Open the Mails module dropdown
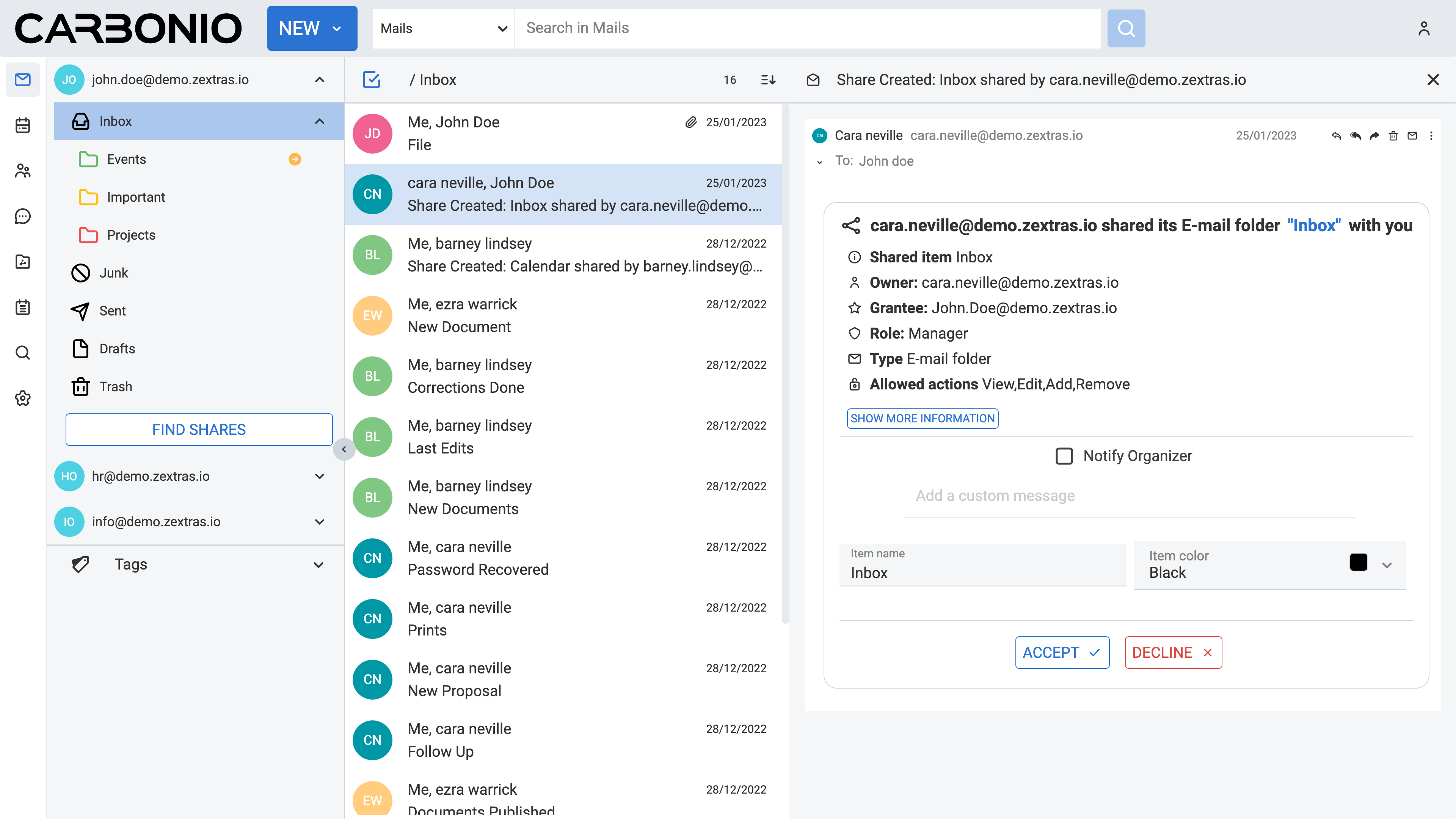This screenshot has width=1456, height=819. click(443, 28)
